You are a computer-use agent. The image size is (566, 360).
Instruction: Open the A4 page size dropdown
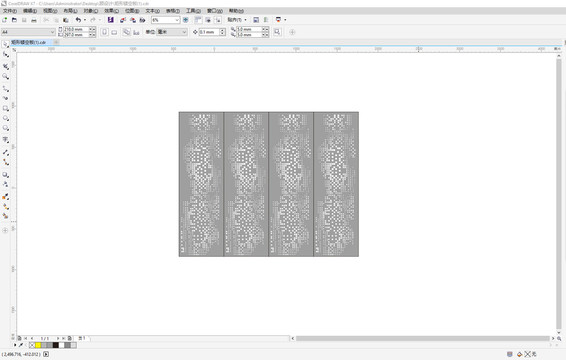(x=52, y=32)
